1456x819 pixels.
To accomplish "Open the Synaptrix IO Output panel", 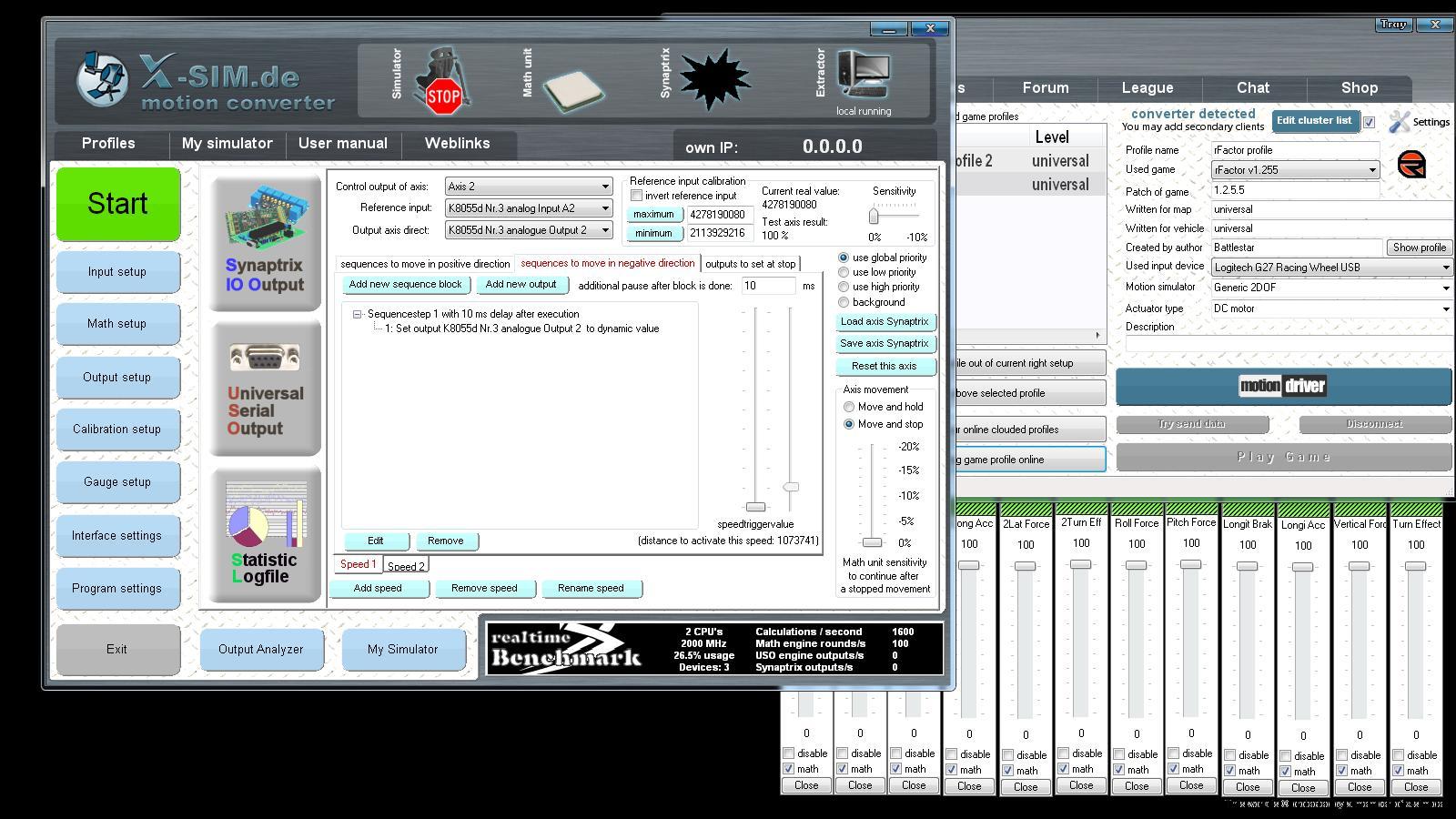I will (265, 242).
